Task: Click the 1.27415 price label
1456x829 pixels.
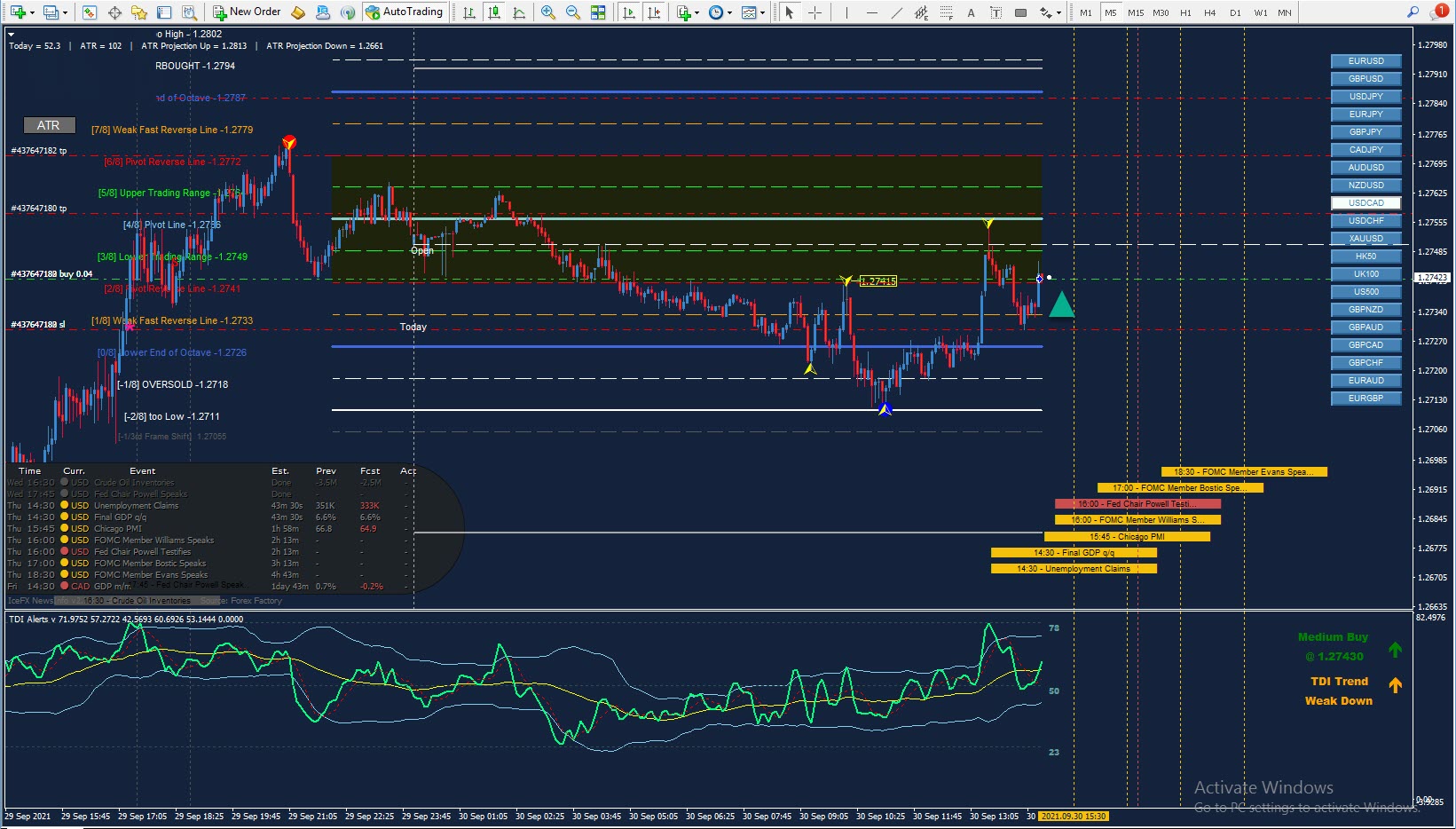Action: pos(878,281)
